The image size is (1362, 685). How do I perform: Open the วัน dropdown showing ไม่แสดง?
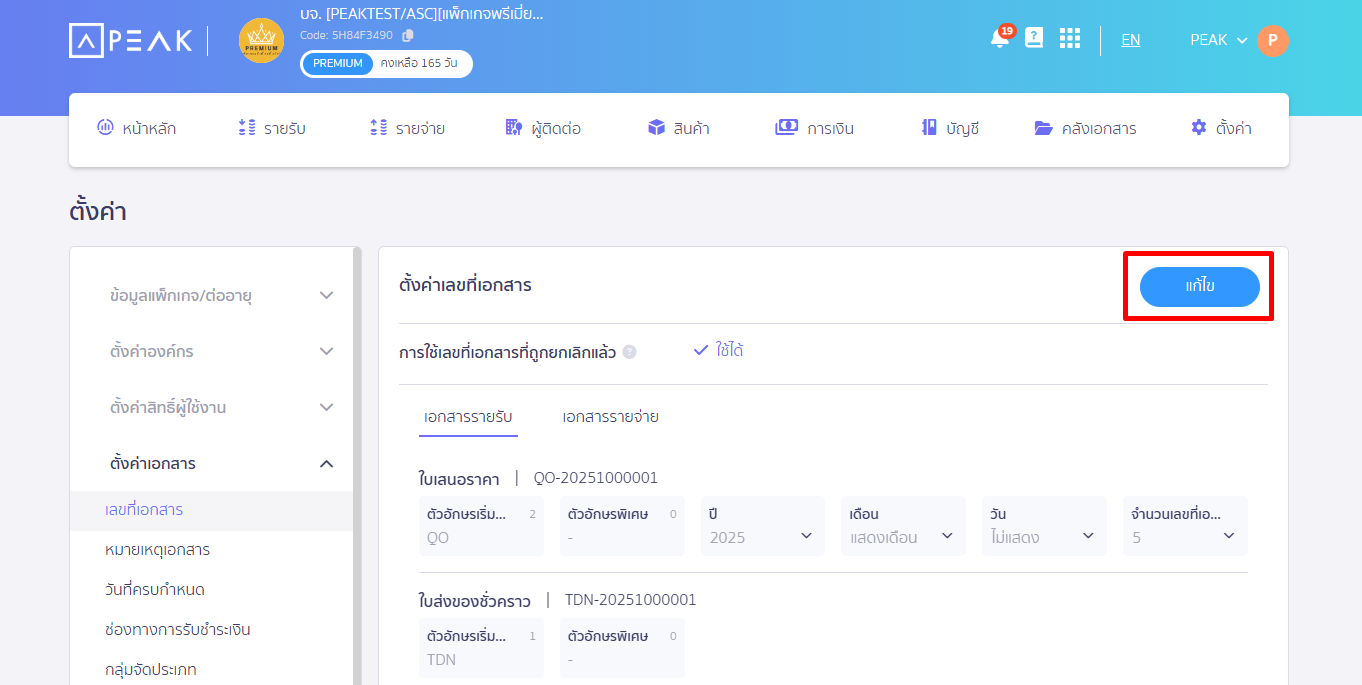coord(1043,536)
